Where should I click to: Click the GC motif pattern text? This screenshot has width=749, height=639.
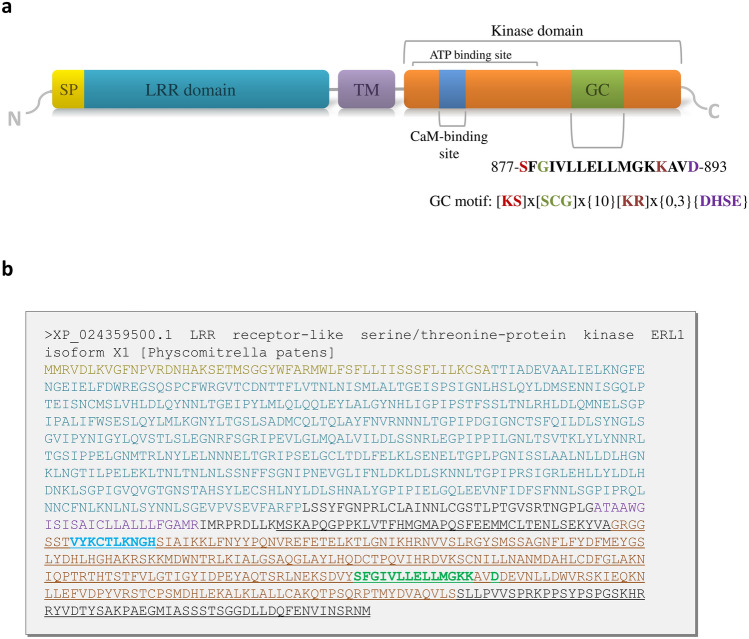click(x=588, y=201)
